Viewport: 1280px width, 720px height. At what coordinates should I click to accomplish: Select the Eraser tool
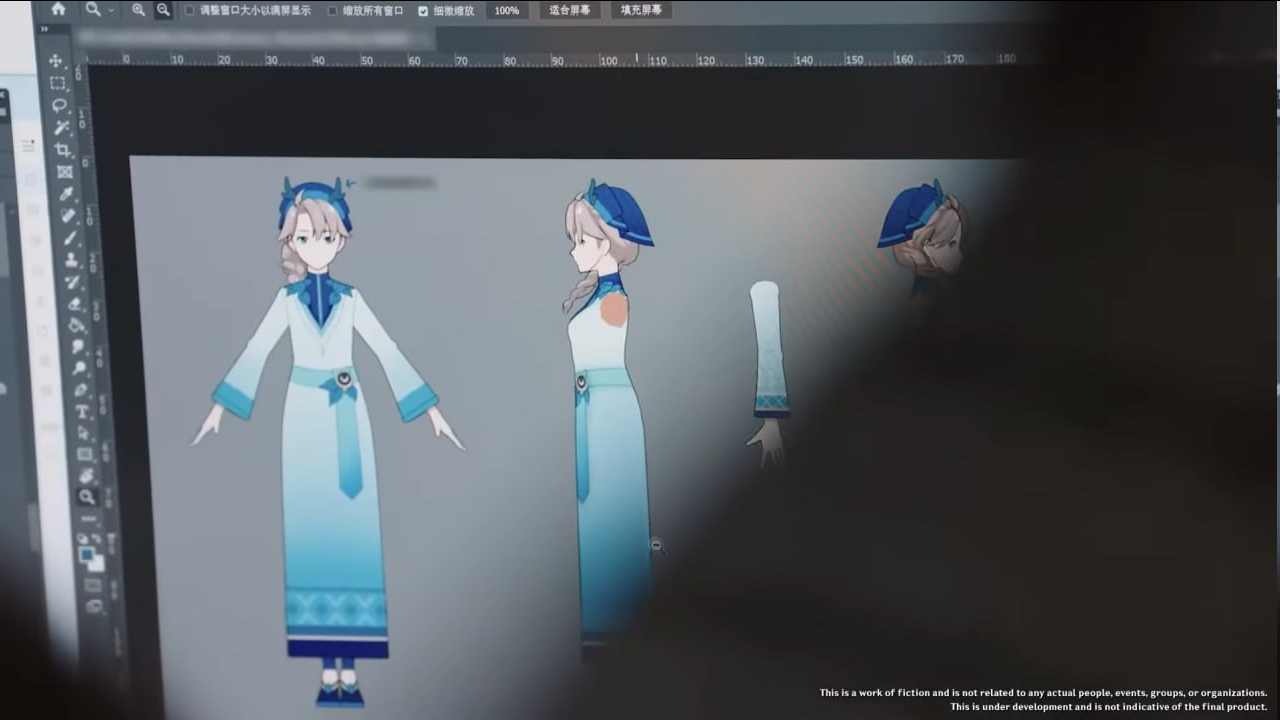pos(74,303)
